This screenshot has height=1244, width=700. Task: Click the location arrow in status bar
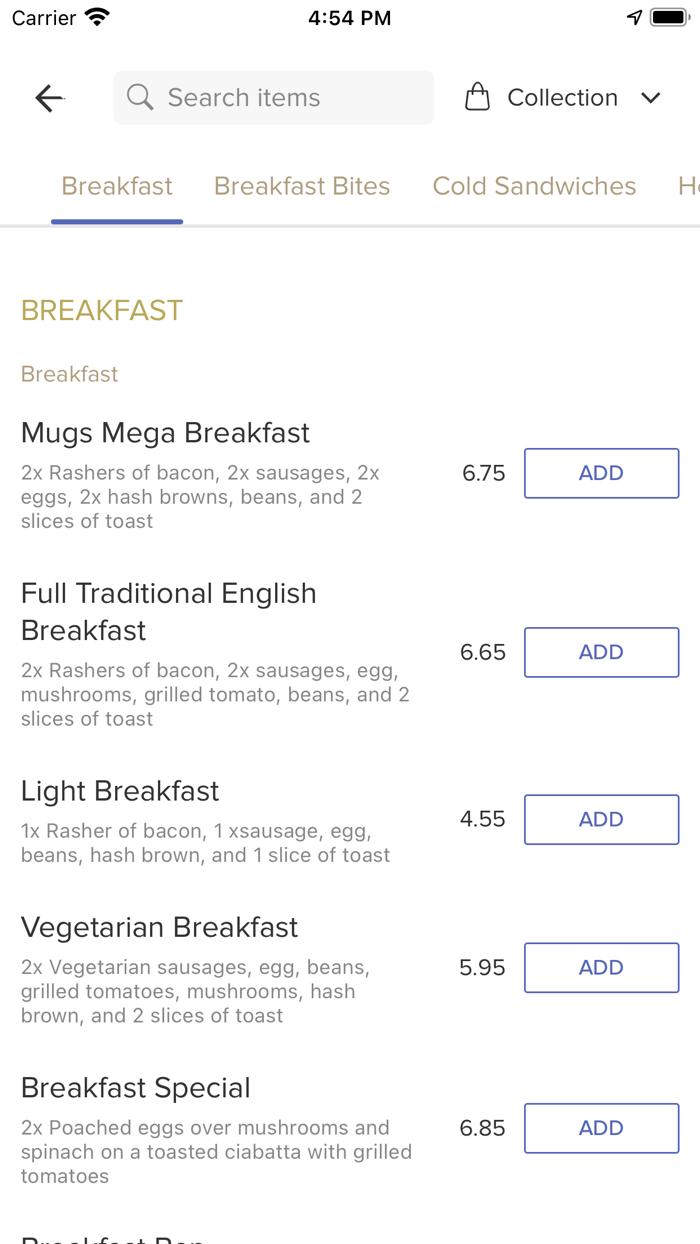coord(633,16)
